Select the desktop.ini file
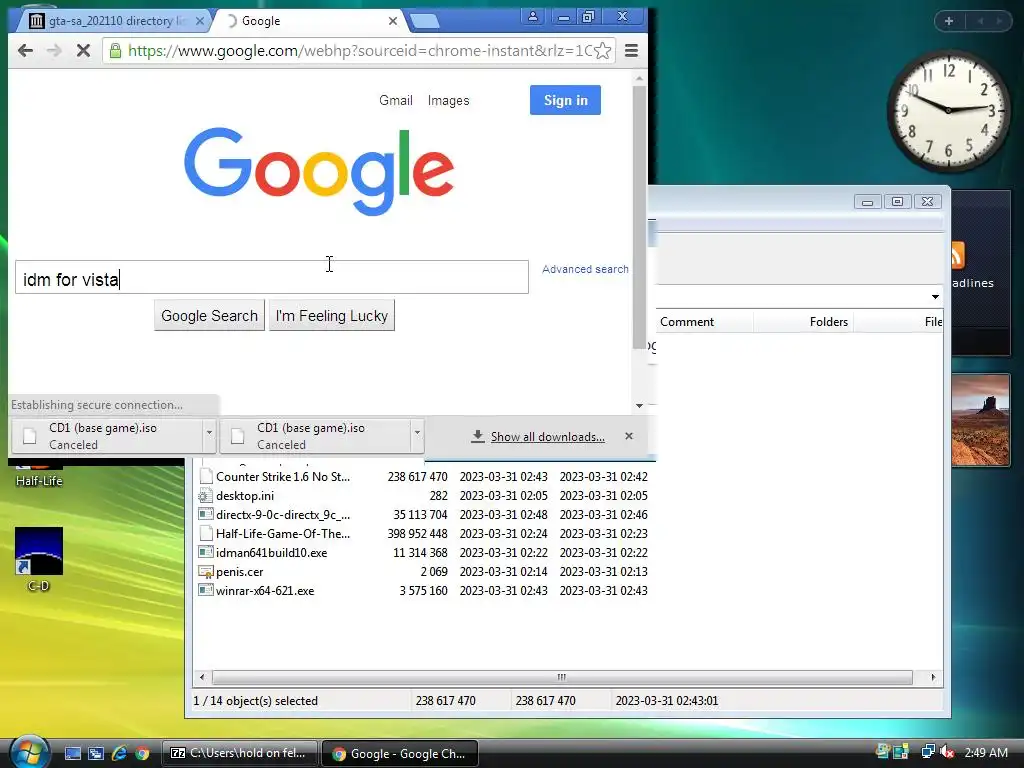The width and height of the screenshot is (1024, 768). point(423,496)
